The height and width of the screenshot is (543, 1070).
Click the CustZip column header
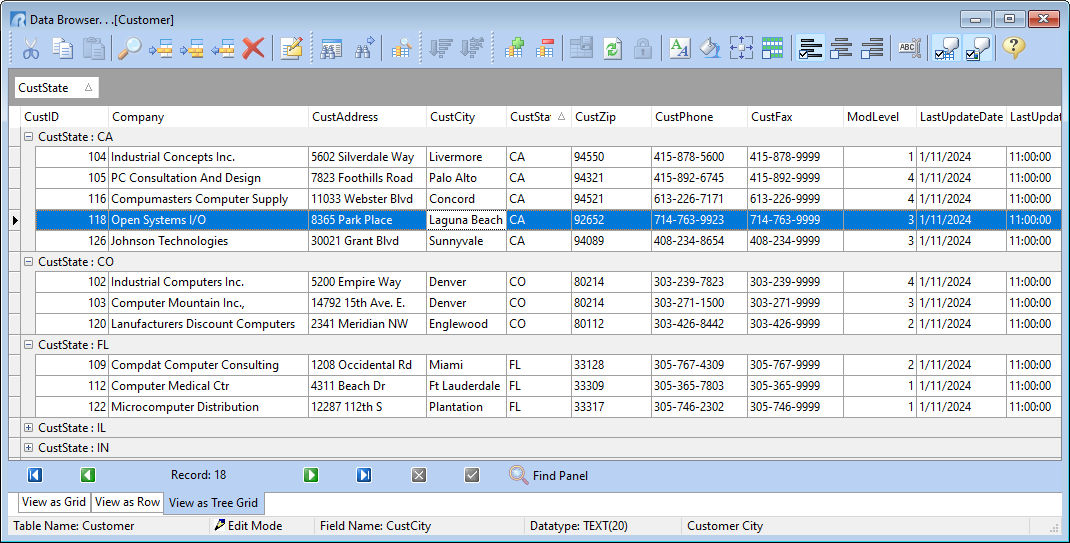click(611, 117)
